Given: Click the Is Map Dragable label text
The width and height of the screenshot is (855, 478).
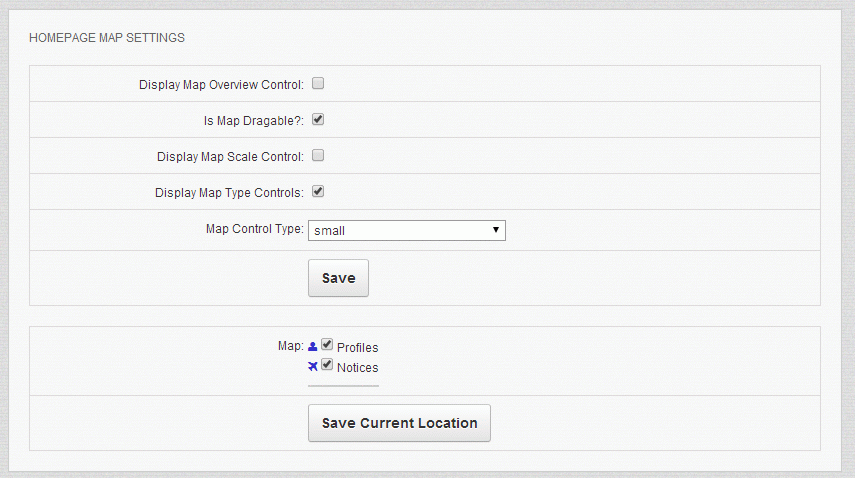Looking at the screenshot, I should [252, 121].
